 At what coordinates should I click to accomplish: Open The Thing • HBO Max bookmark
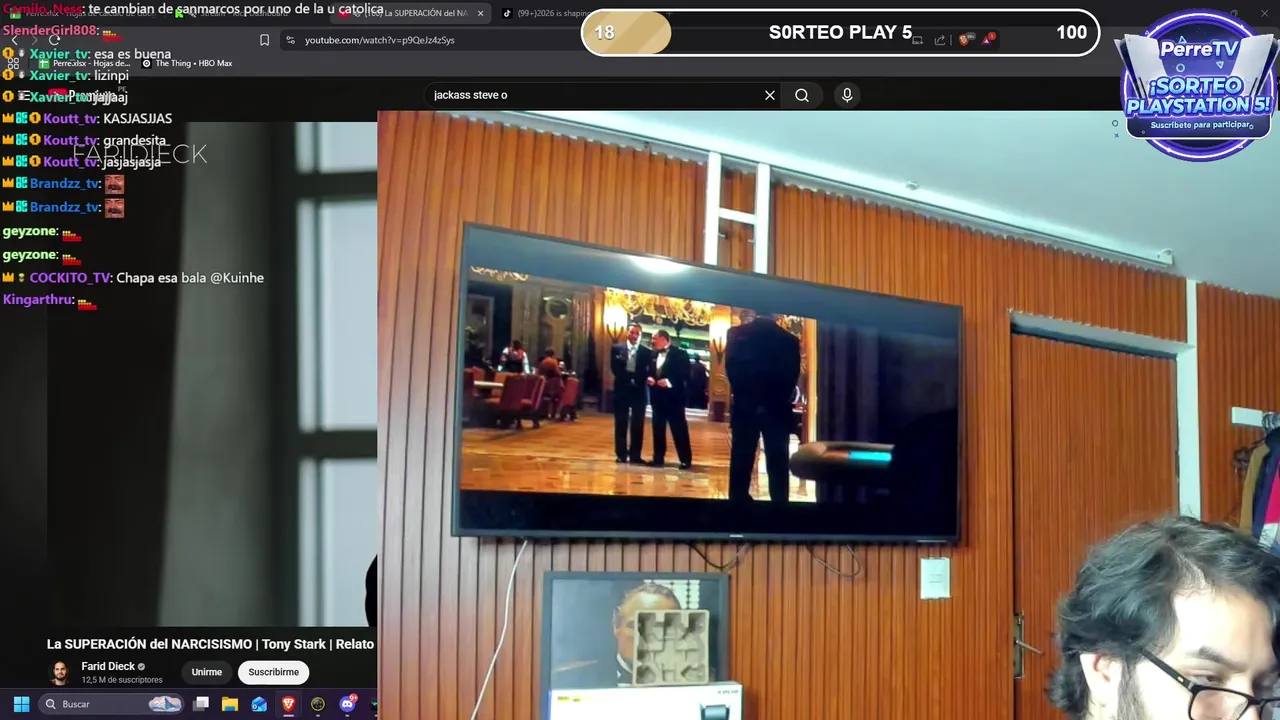point(187,63)
